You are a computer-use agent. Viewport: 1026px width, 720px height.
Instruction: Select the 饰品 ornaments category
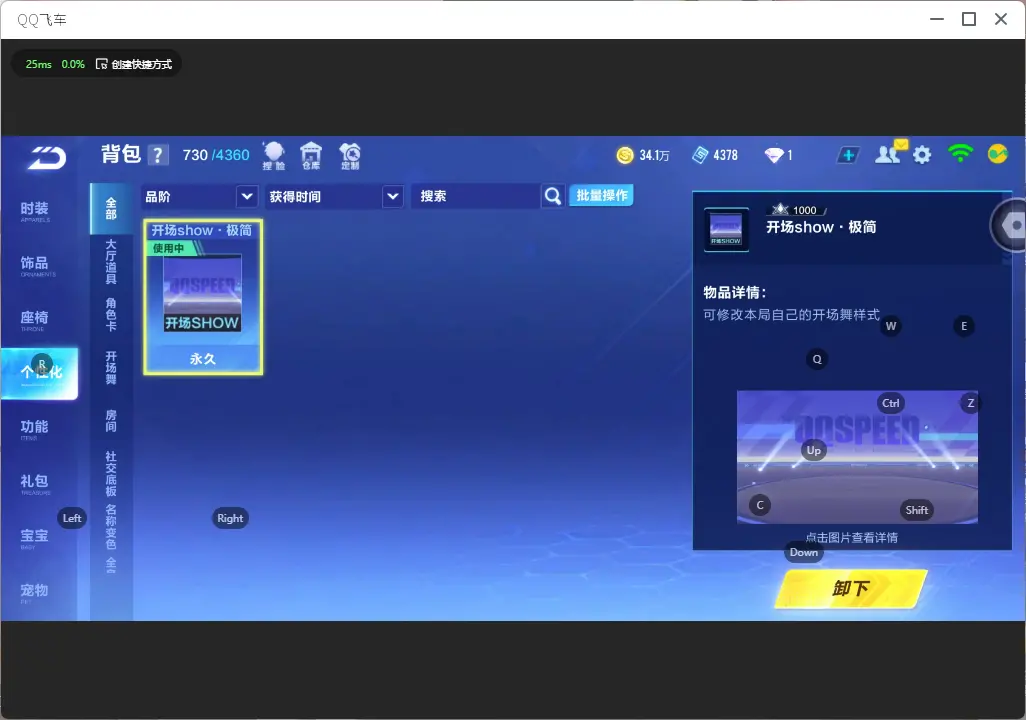coord(35,265)
